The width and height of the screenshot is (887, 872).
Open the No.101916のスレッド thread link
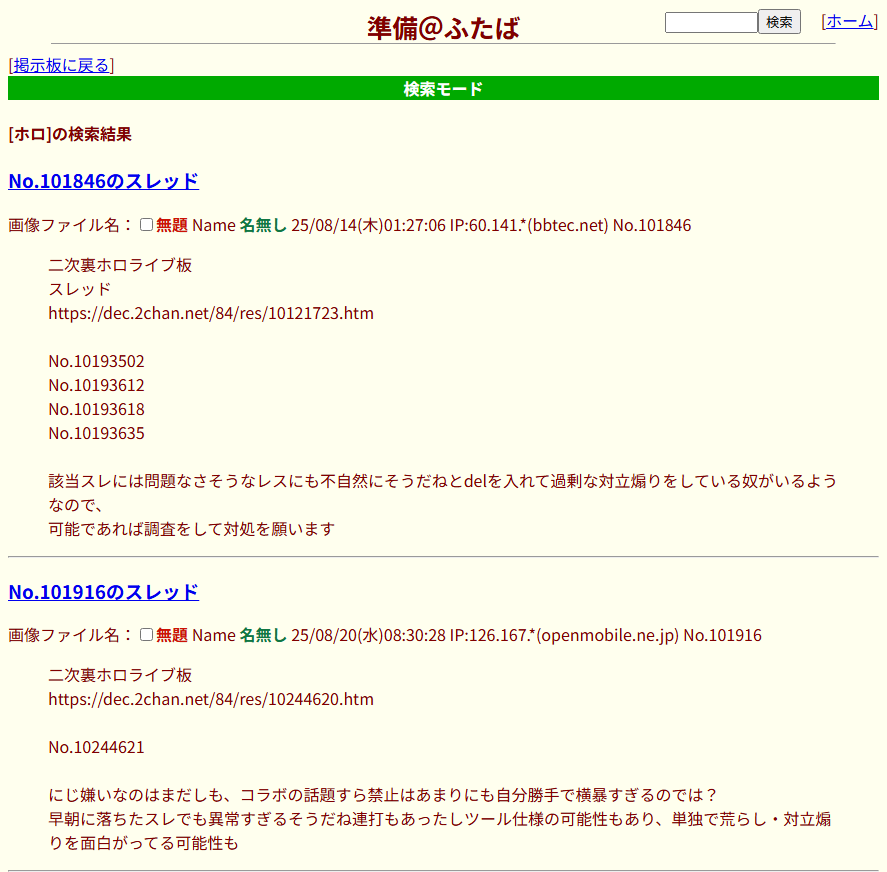click(103, 592)
